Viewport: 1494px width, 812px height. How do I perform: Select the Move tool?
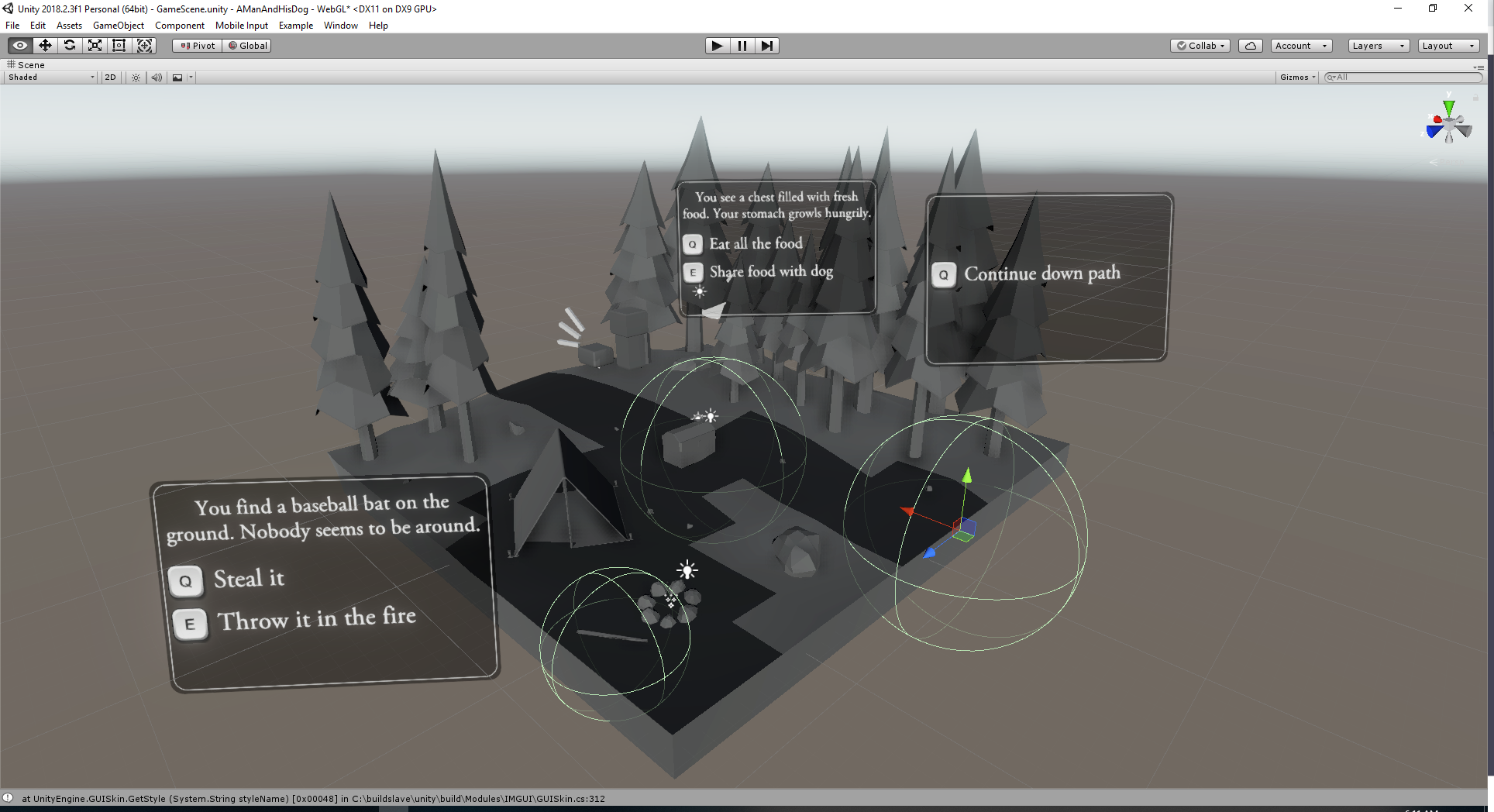(x=45, y=46)
